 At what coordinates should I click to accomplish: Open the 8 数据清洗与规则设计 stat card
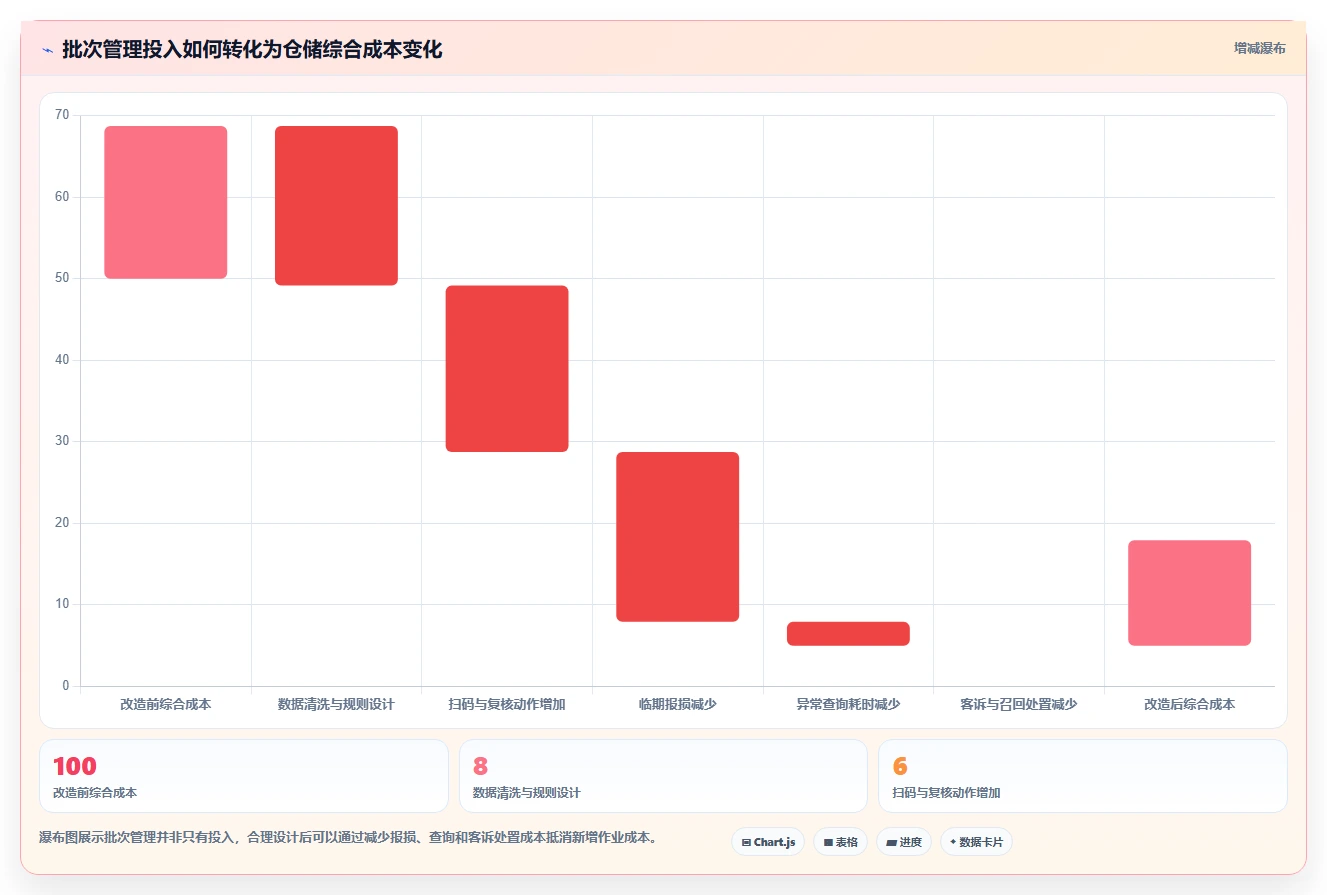(663, 776)
